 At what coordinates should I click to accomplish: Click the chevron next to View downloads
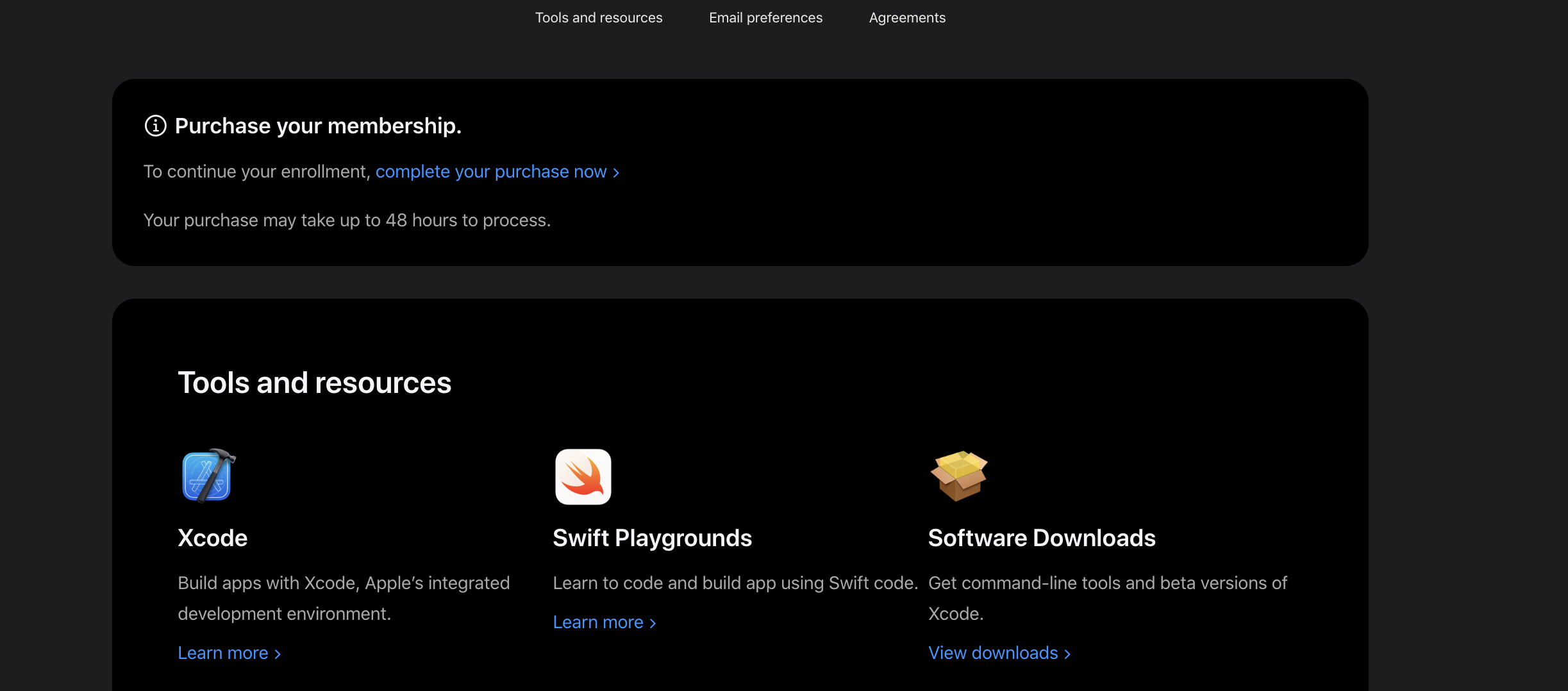1067,654
